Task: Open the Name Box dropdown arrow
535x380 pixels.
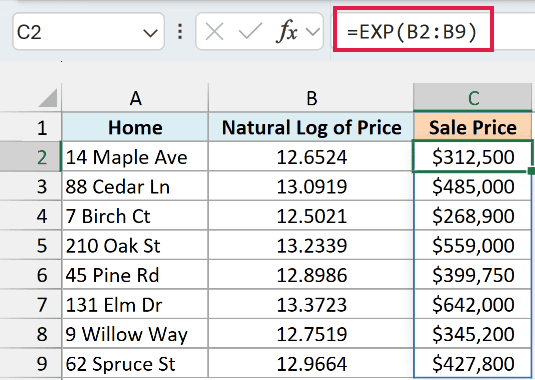Action: pos(150,33)
